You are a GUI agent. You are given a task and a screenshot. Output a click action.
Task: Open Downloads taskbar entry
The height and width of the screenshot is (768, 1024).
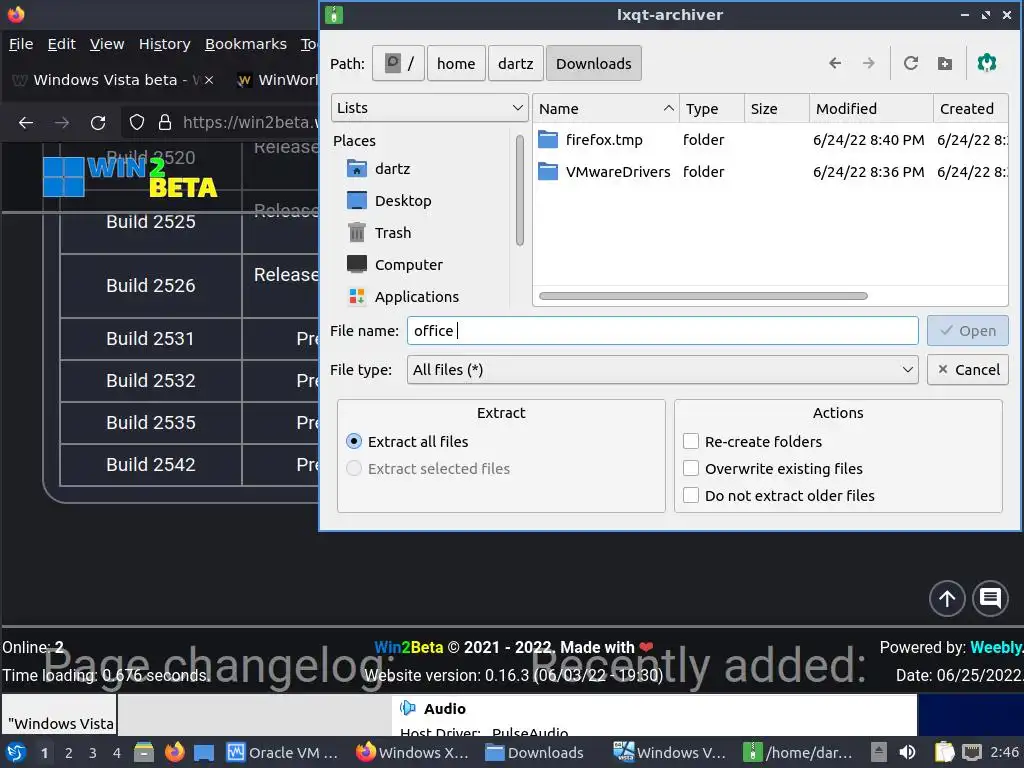[x=535, y=752]
